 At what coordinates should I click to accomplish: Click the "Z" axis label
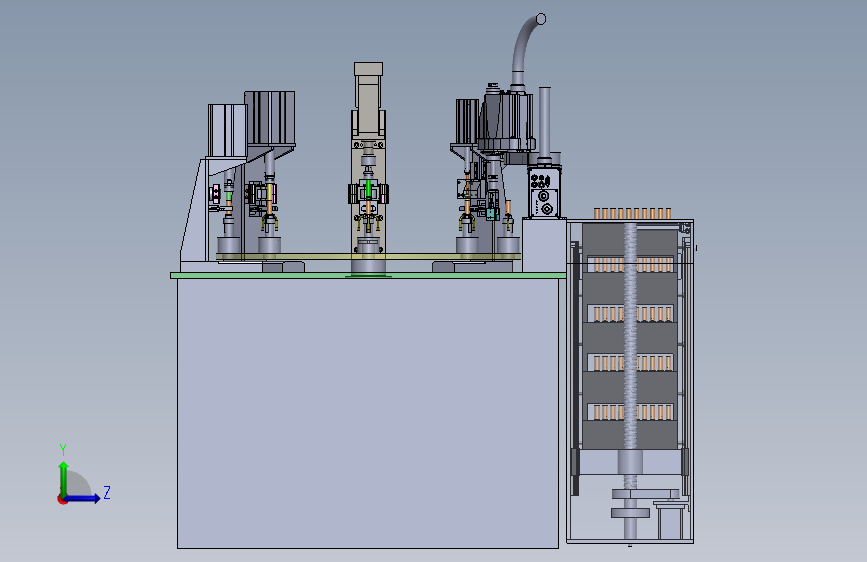pyautogui.click(x=107, y=492)
